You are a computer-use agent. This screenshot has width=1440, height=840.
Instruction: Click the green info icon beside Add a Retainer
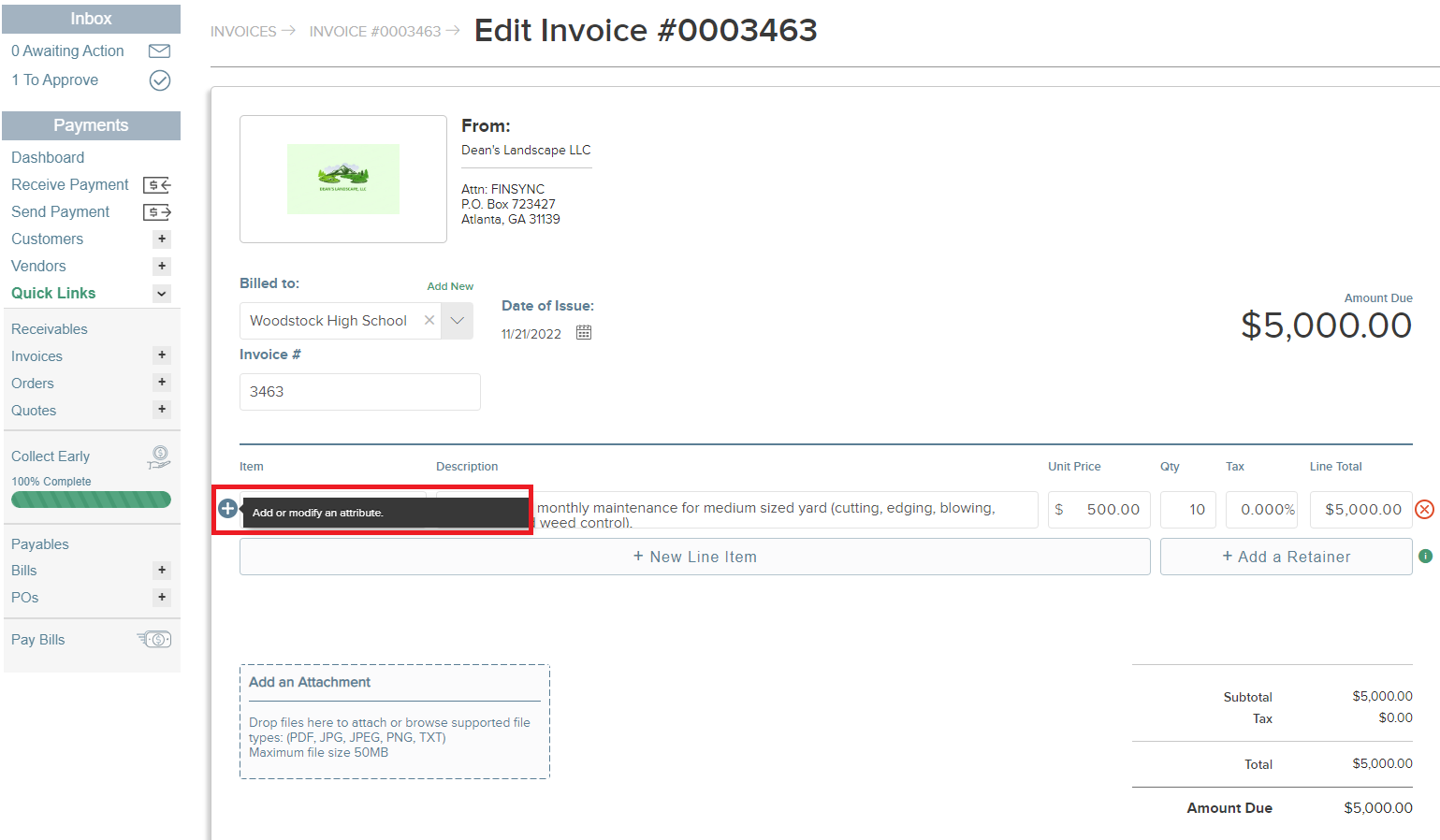[1425, 556]
